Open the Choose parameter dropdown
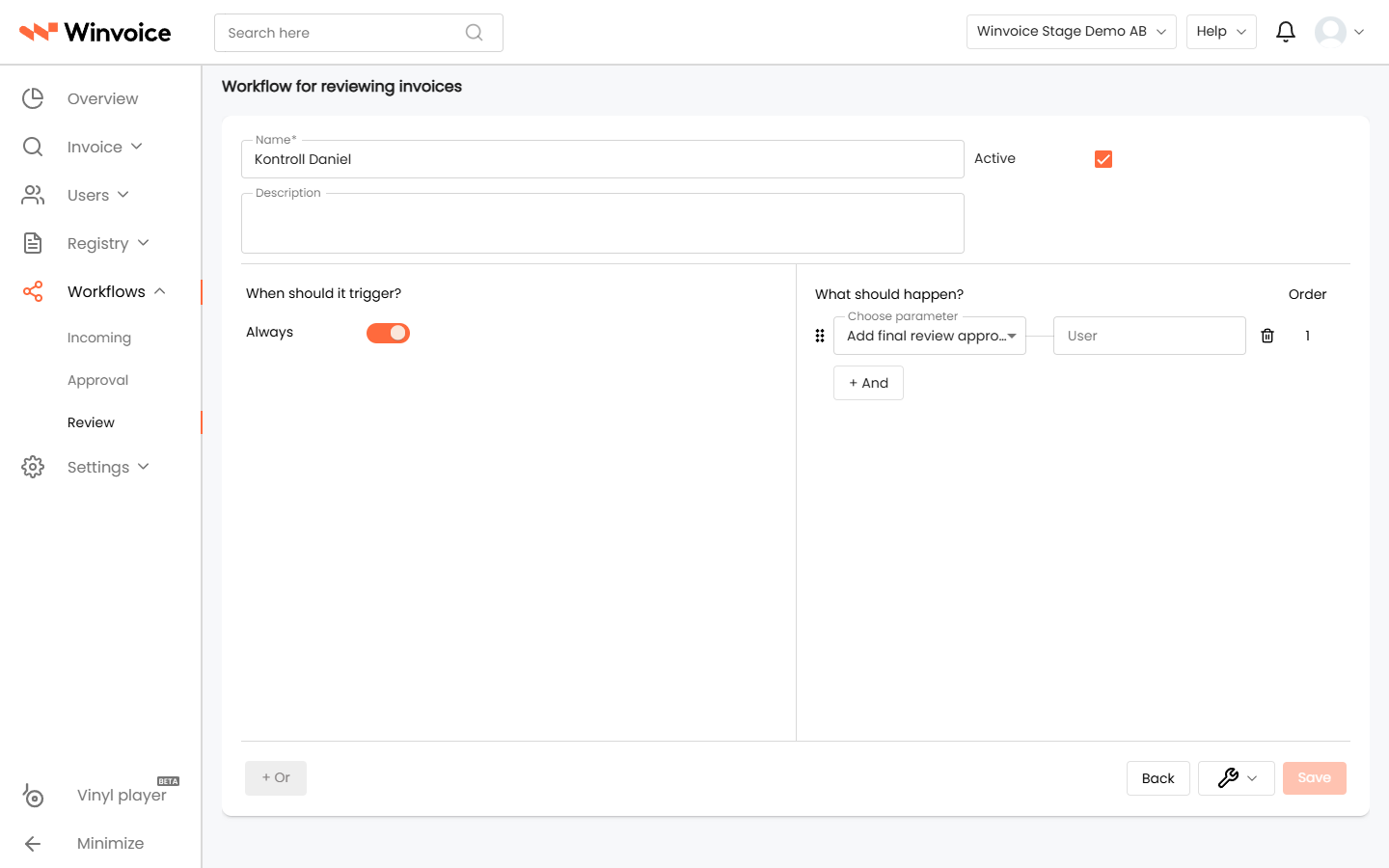The image size is (1389, 868). pyautogui.click(x=930, y=336)
